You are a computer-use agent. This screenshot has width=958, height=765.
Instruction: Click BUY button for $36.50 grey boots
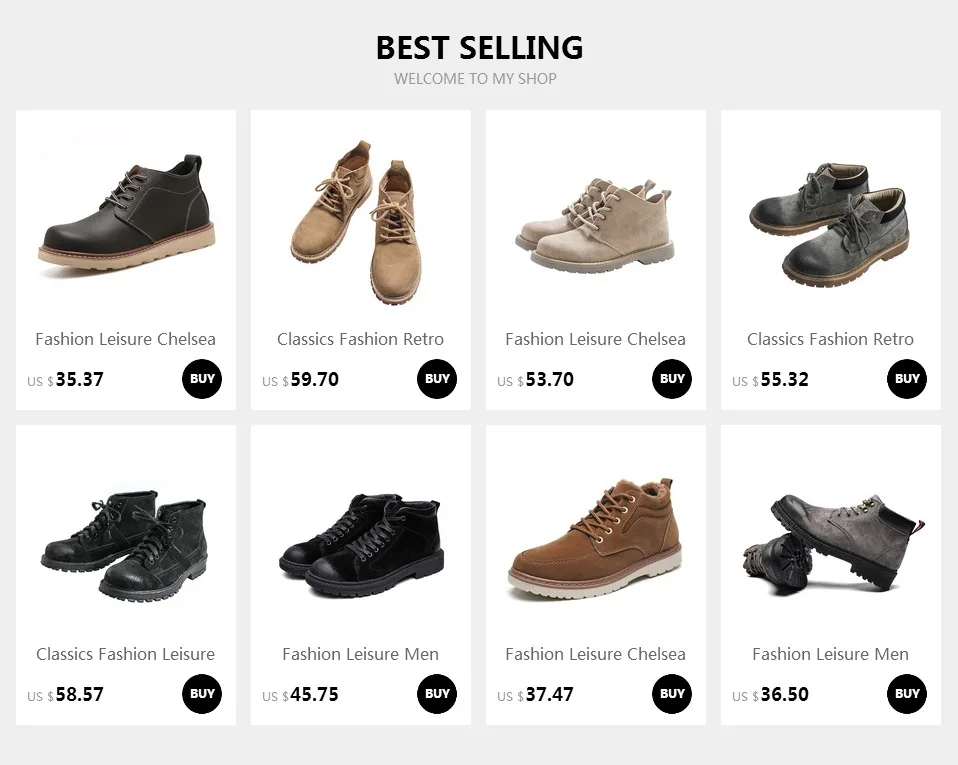907,694
